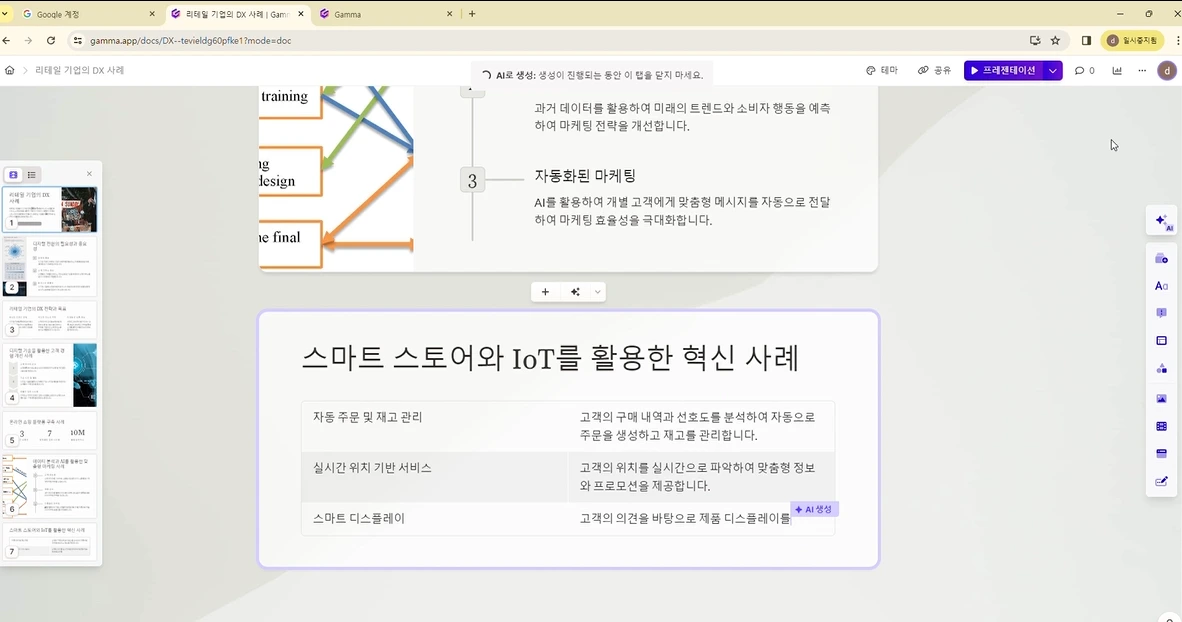Image resolution: width=1182 pixels, height=622 pixels.
Task: Expand the add card options chevron
Action: 597,292
